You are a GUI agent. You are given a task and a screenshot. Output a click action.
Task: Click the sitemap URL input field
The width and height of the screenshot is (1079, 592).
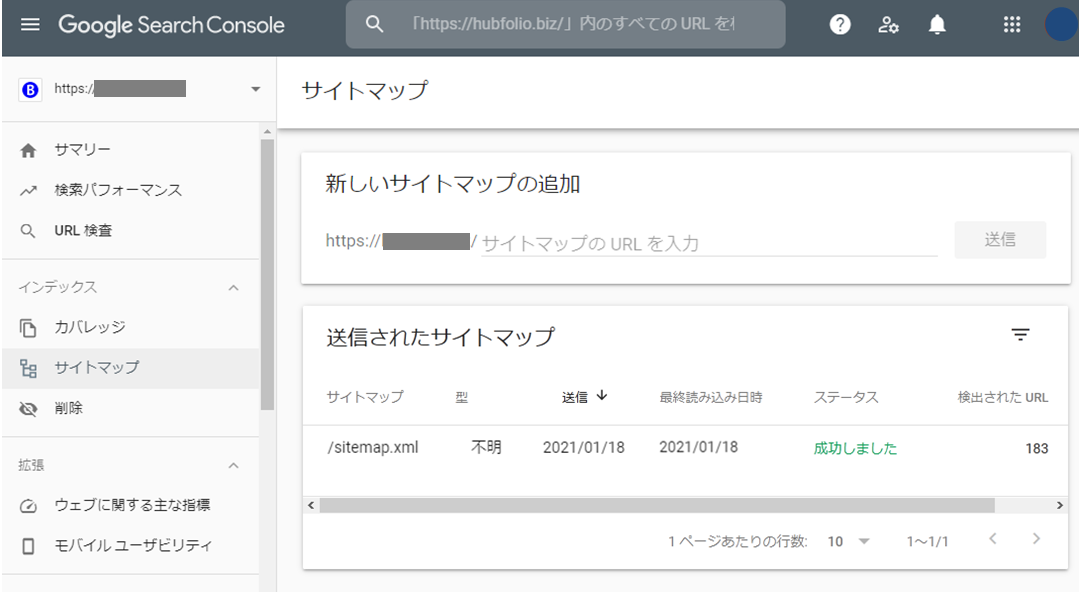(709, 243)
